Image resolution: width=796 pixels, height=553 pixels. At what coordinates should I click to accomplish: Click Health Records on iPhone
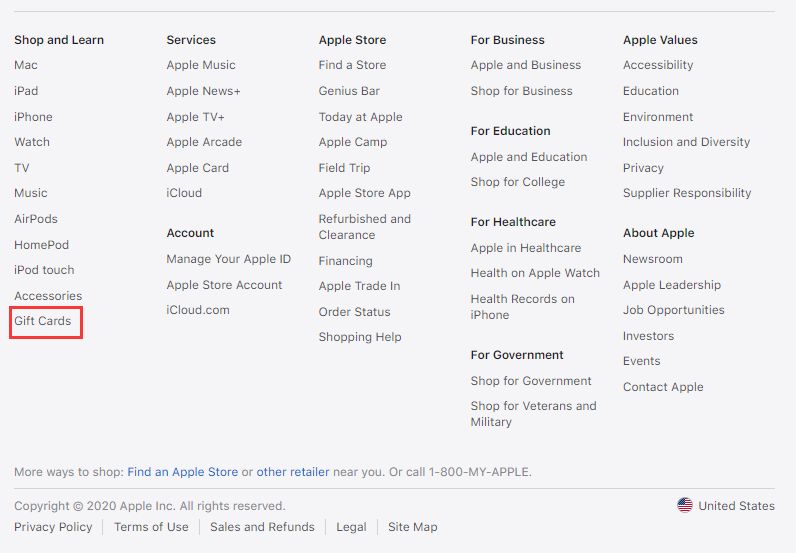(522, 307)
